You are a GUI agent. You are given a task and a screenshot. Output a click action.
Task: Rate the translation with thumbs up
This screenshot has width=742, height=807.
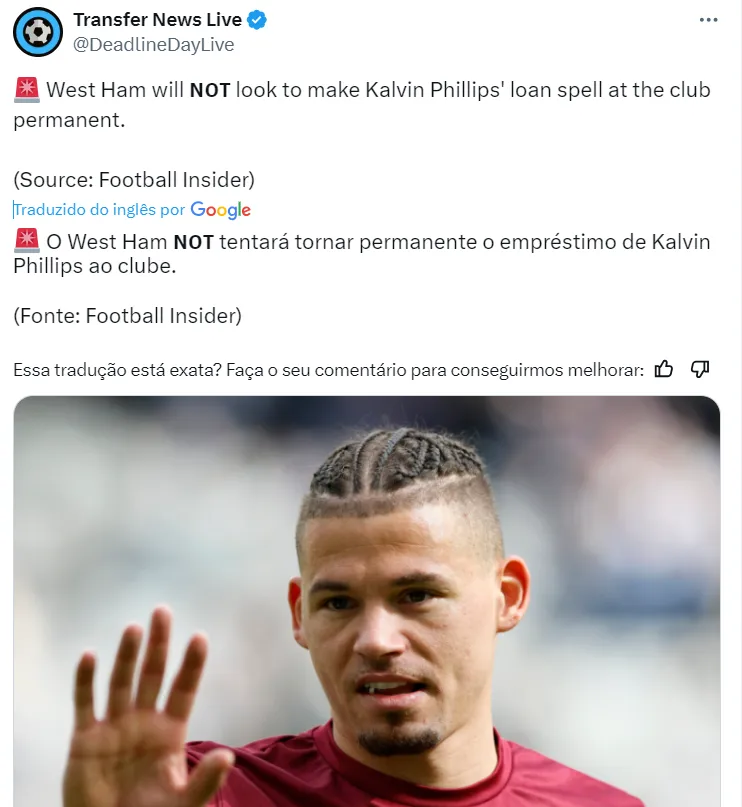(x=664, y=369)
